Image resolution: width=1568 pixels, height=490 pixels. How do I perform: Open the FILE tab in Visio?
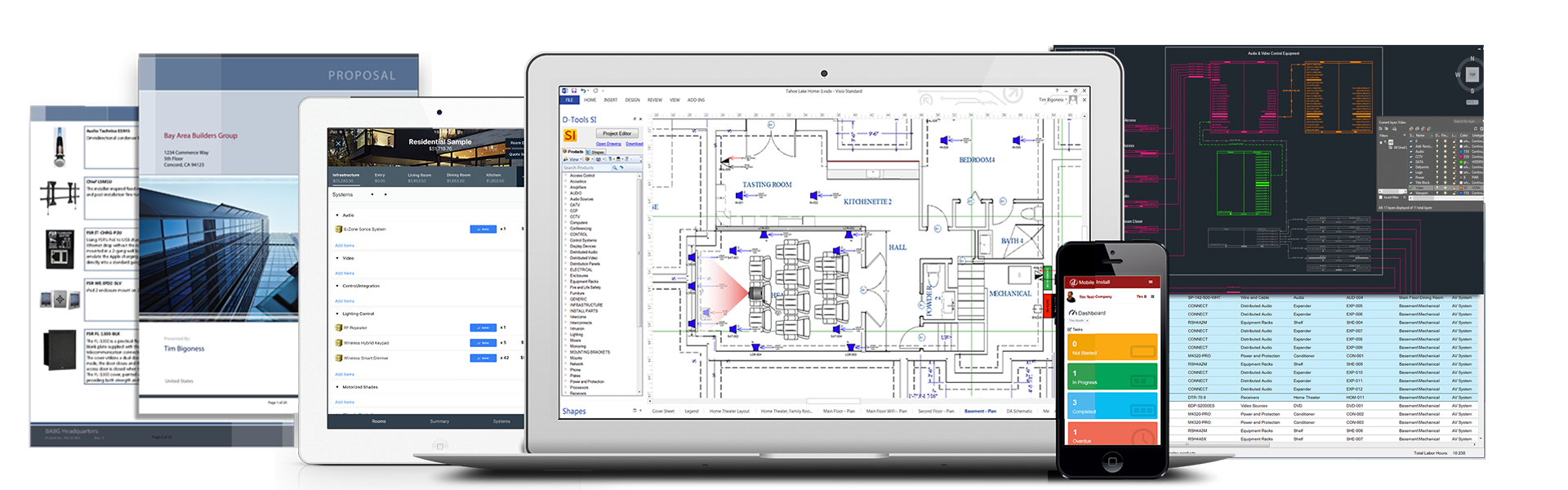pyautogui.click(x=569, y=100)
